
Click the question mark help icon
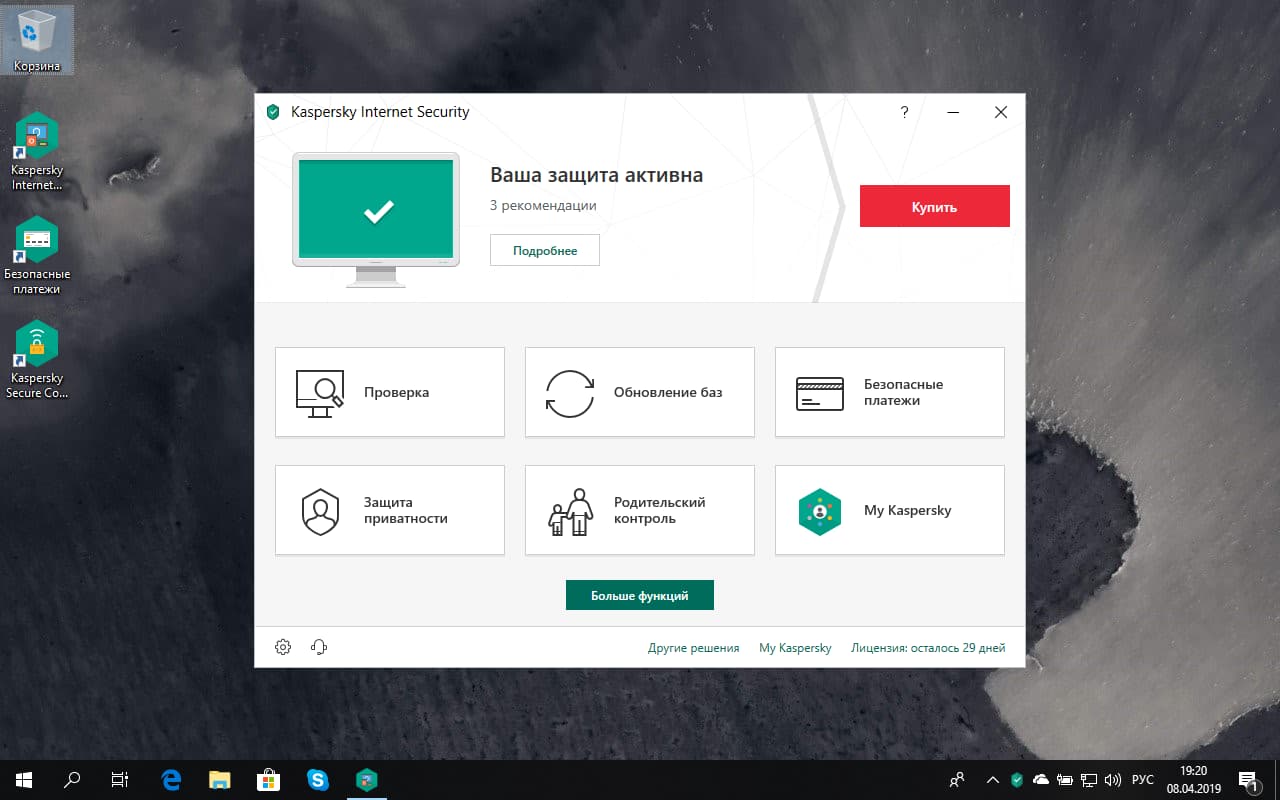pyautogui.click(x=905, y=112)
